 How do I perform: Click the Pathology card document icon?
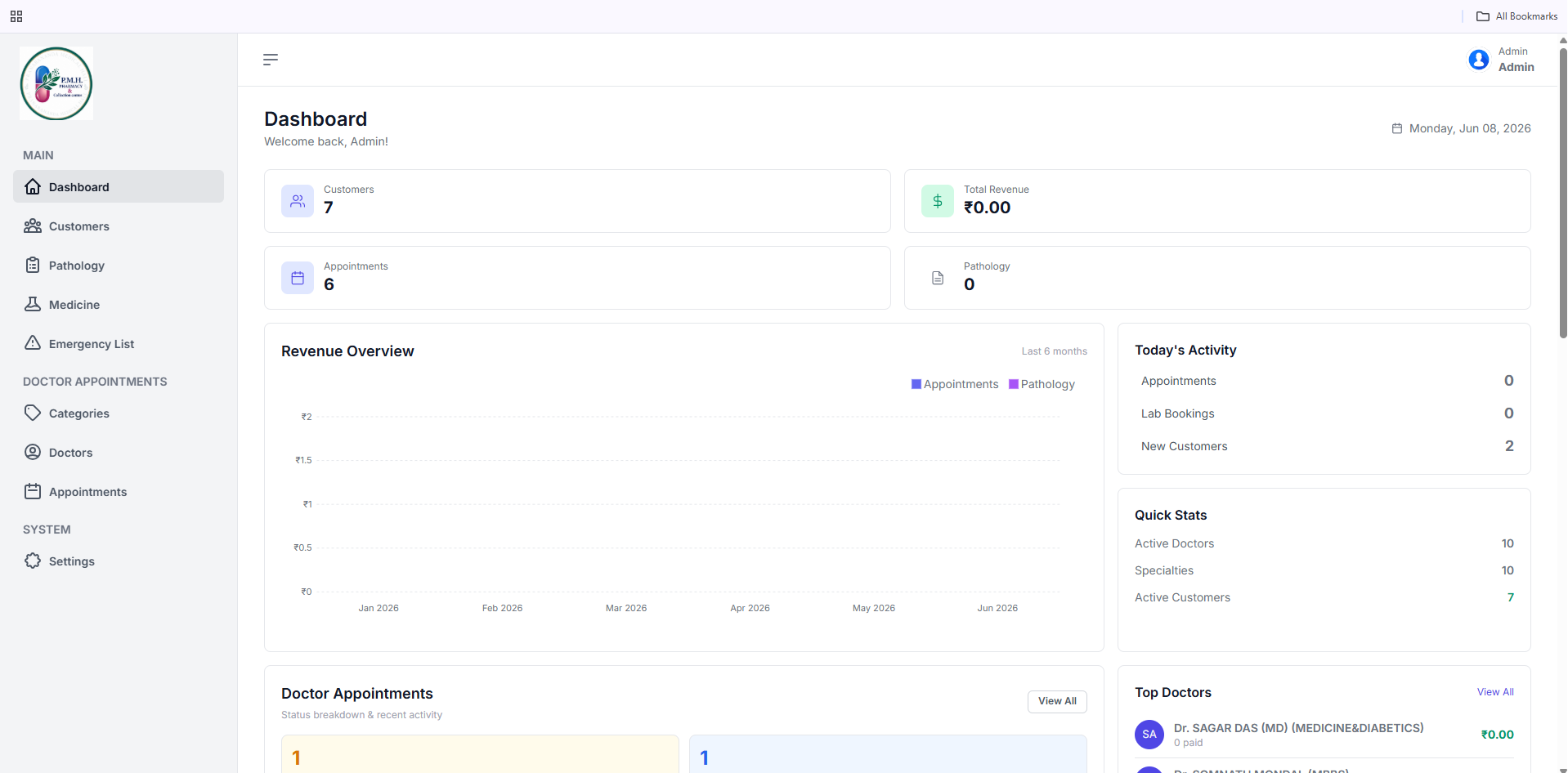tap(938, 278)
